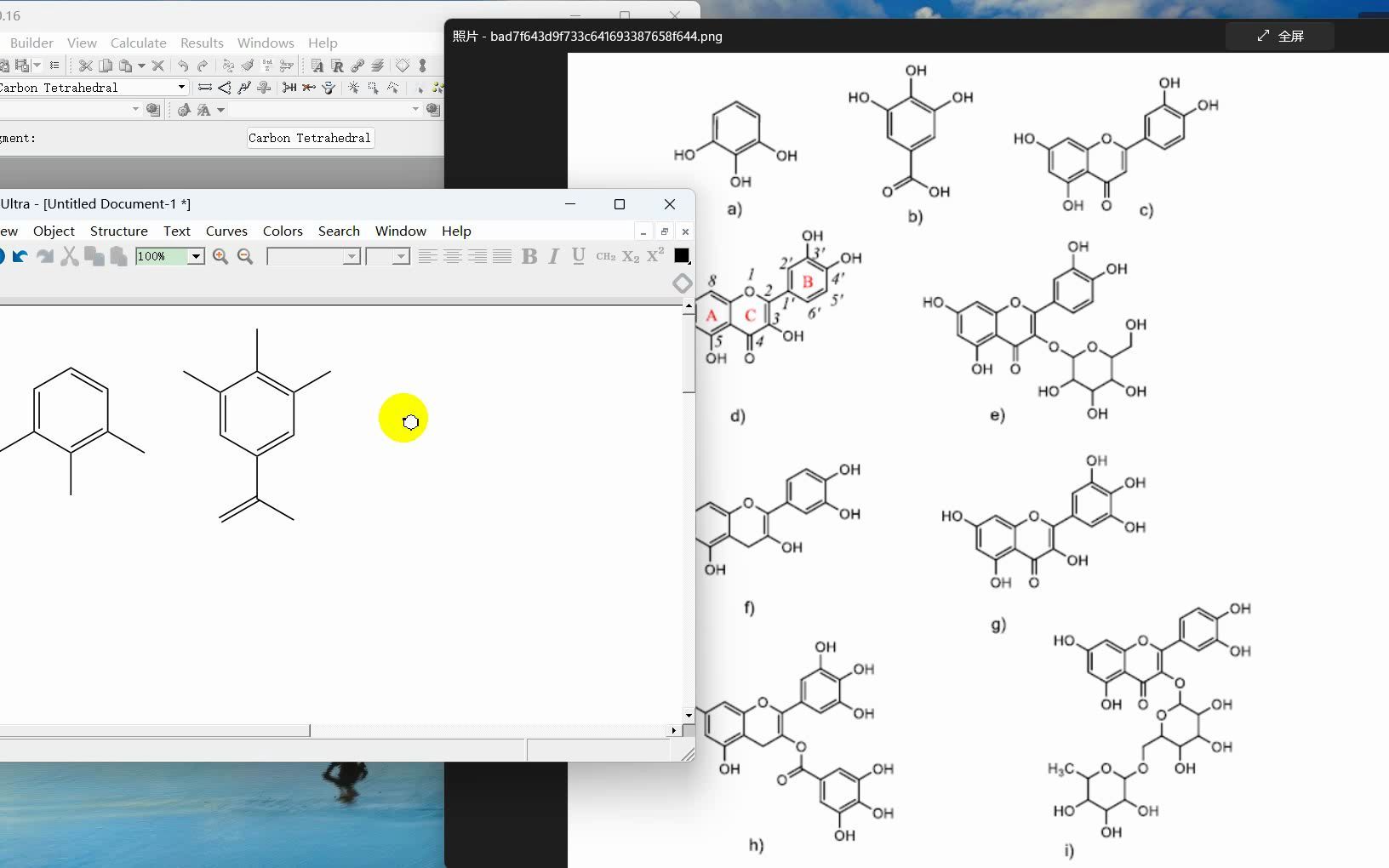
Task: Enable underline text formatting
Action: pos(578,255)
